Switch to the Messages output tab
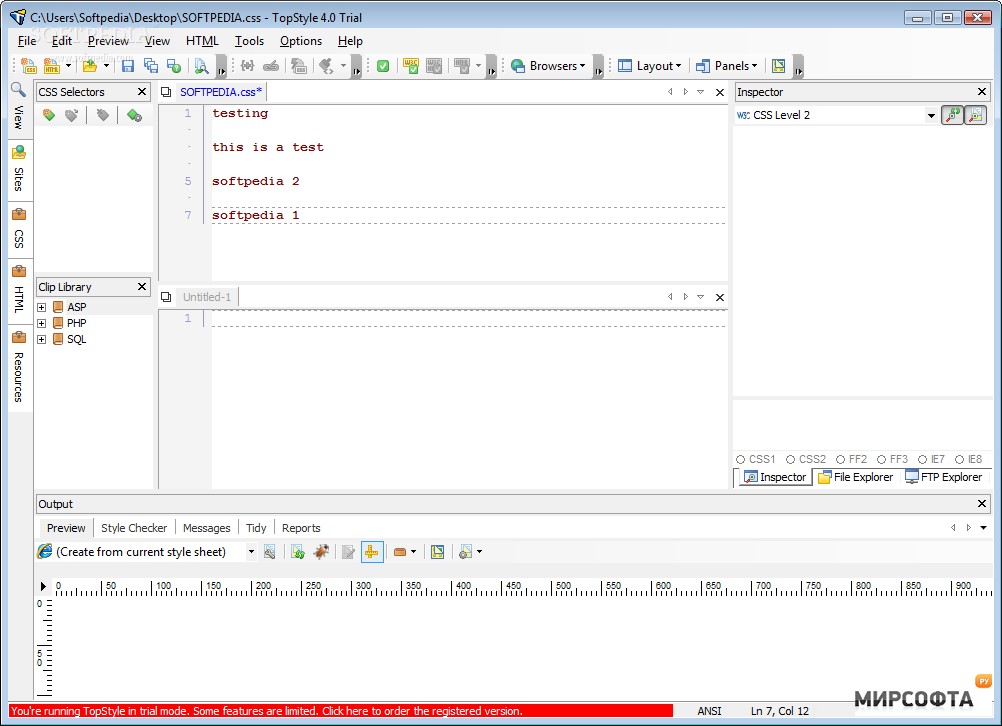 [x=206, y=529]
